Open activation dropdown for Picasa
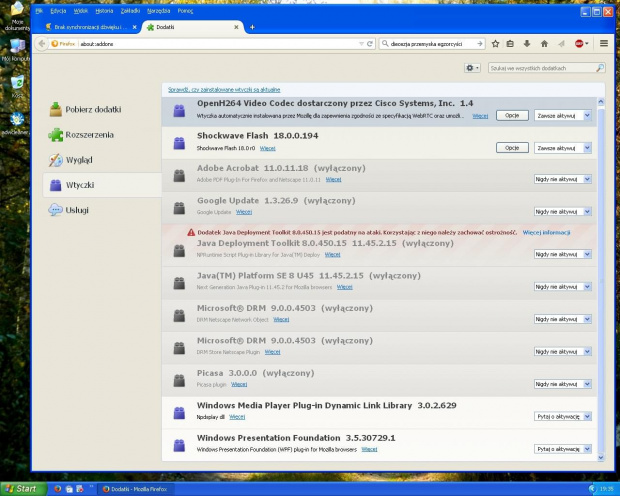620x496 pixels. tap(563, 384)
